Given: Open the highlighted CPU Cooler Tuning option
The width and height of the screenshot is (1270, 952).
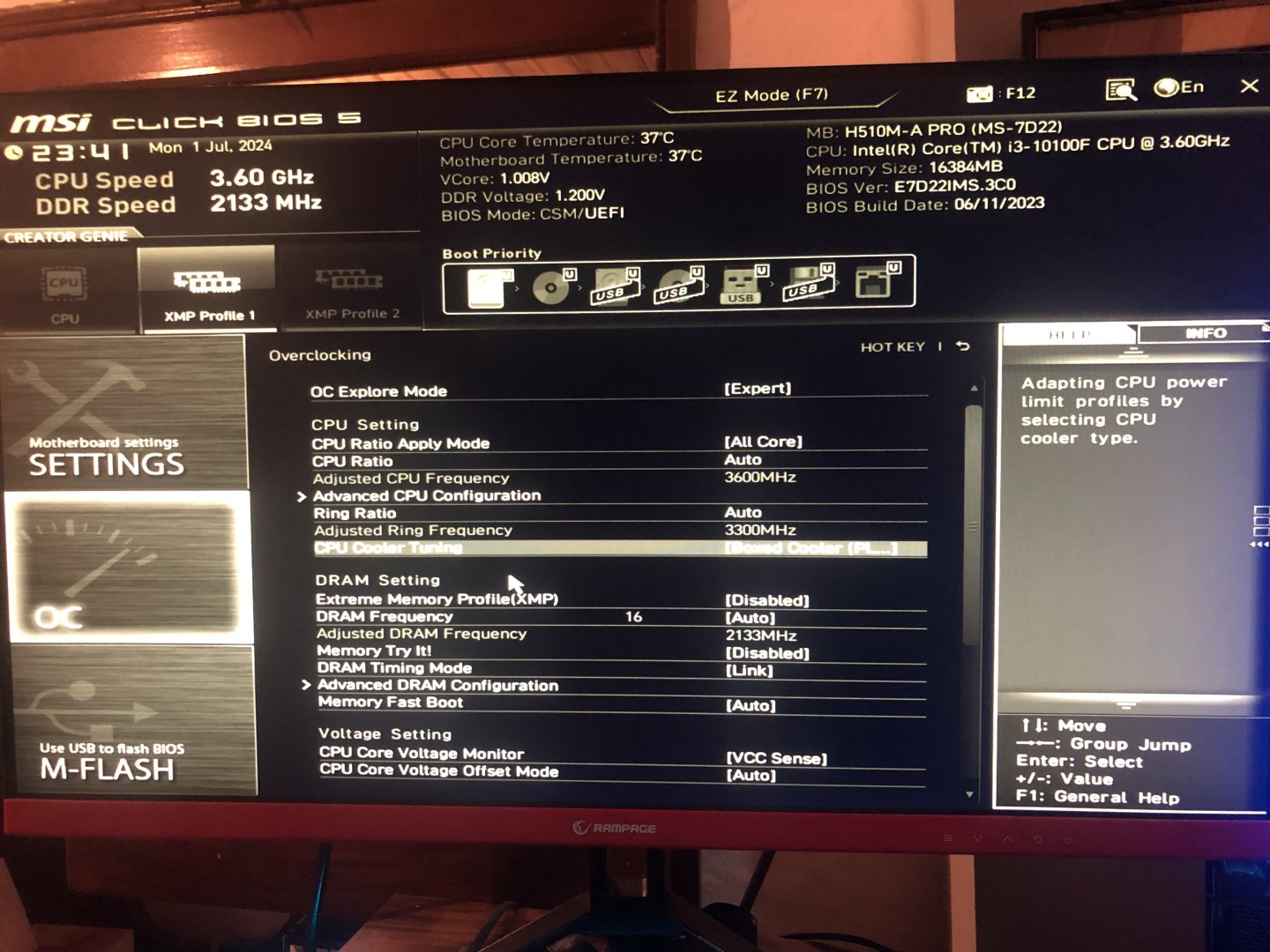Looking at the screenshot, I should click(x=620, y=548).
